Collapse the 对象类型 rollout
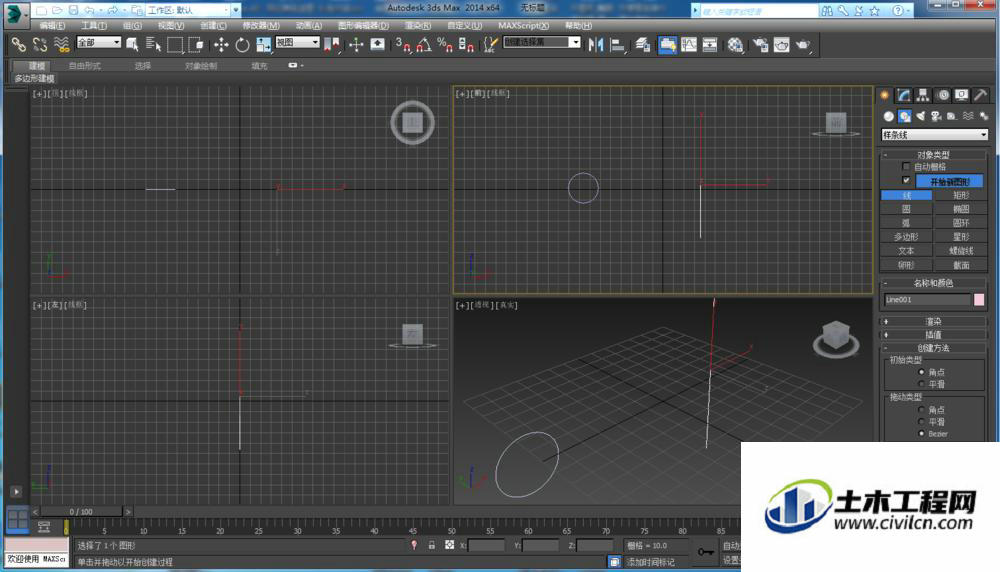The height and width of the screenshot is (572, 1000). pos(934,154)
